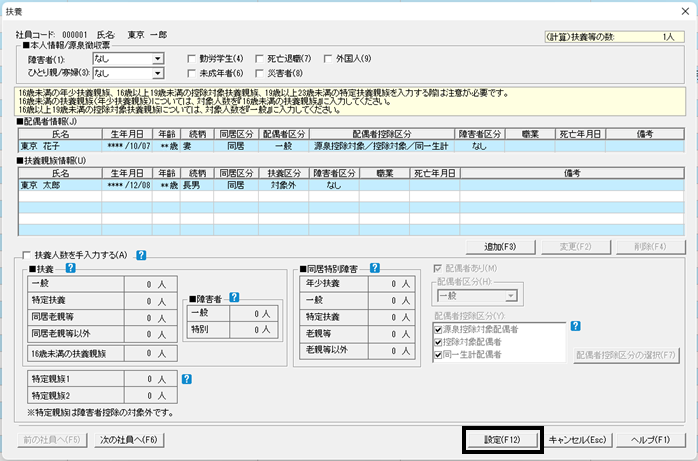Go to next employee 次の社員へ(F6)
This screenshot has width=698, height=461.
(x=129, y=440)
